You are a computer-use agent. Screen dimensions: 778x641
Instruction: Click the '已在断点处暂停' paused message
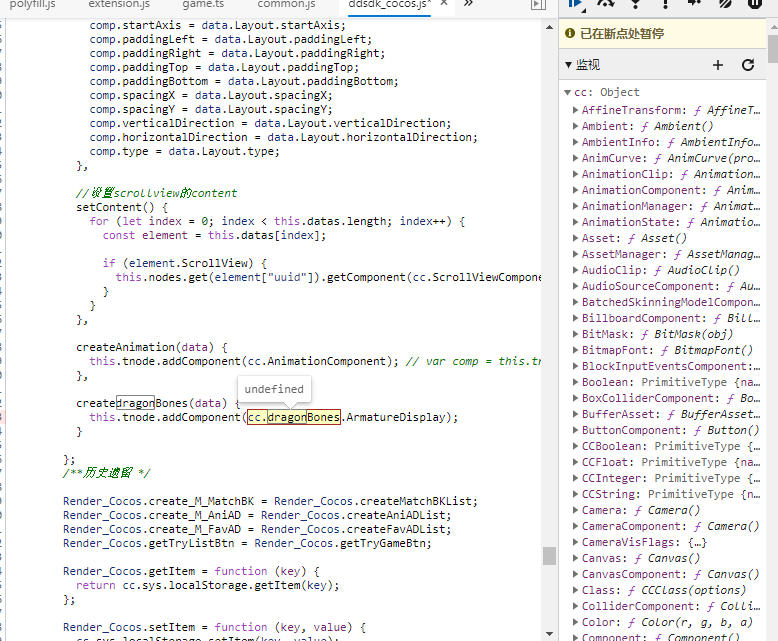coord(622,34)
